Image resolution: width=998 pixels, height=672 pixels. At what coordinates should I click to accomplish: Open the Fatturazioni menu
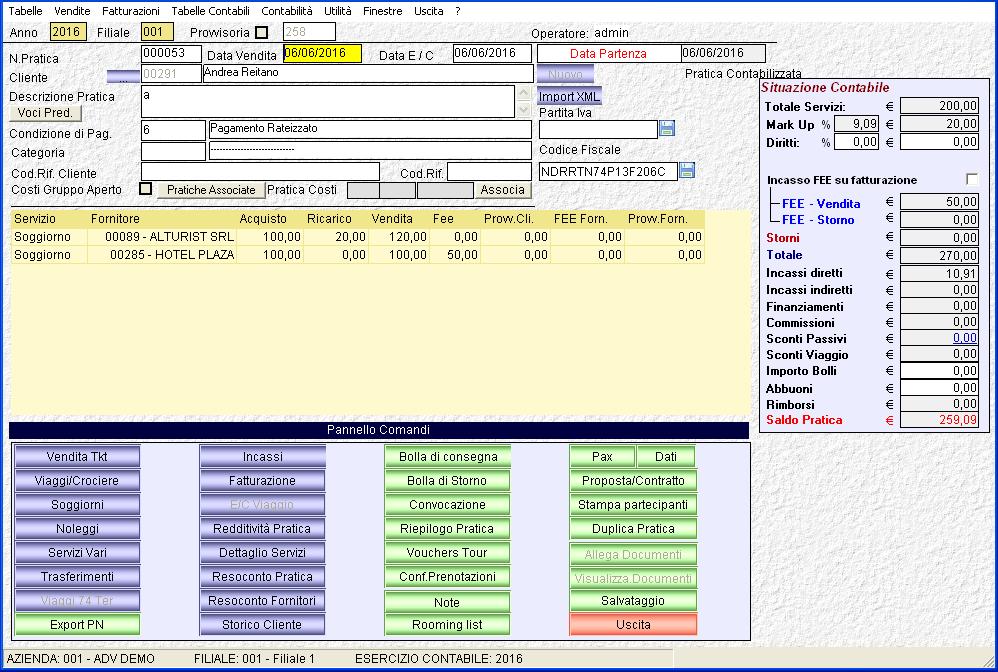tap(132, 10)
